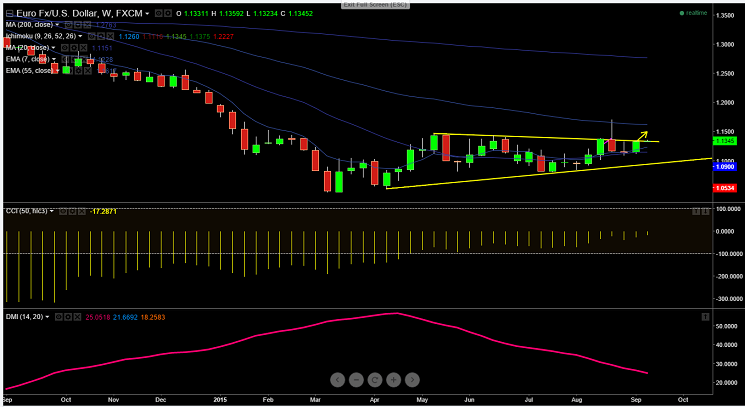This screenshot has height=407, width=745.
Task: Hide the EMA (7, close) indicator
Action: [65, 59]
